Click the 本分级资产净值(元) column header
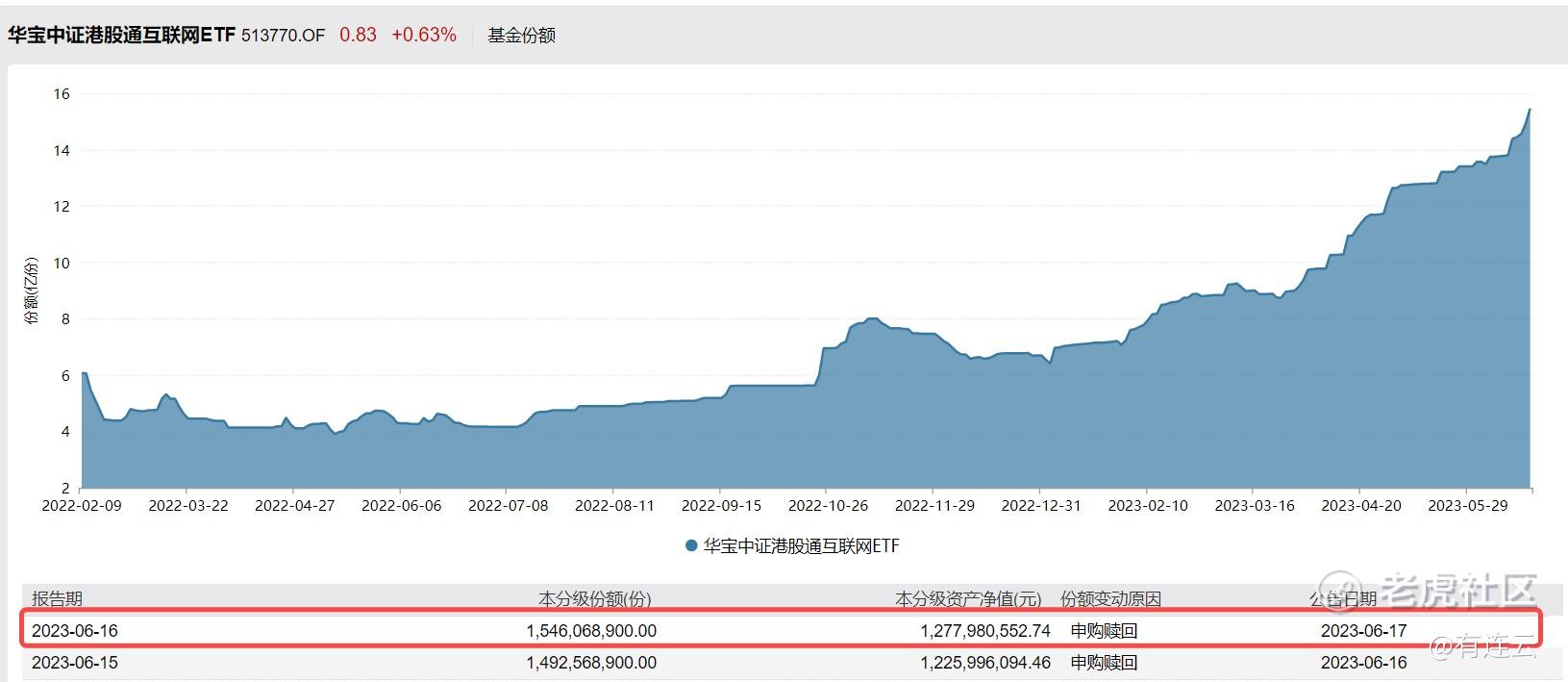This screenshot has height=682, width=1568. (969, 599)
